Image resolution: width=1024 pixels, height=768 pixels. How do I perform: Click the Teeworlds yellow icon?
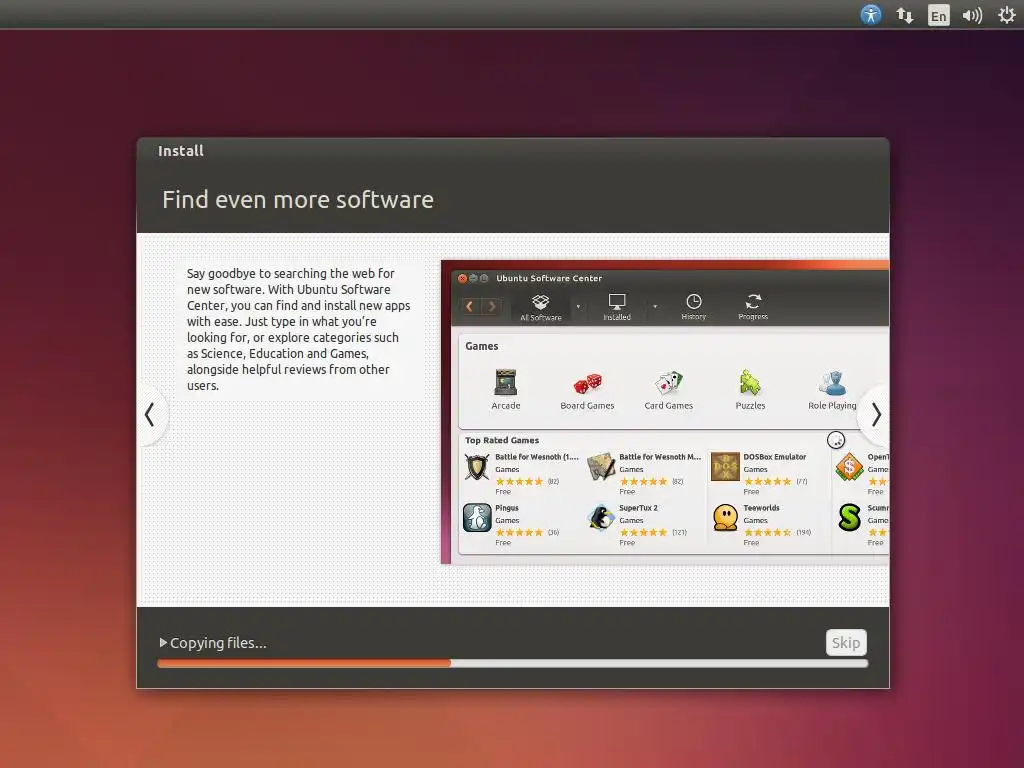726,518
